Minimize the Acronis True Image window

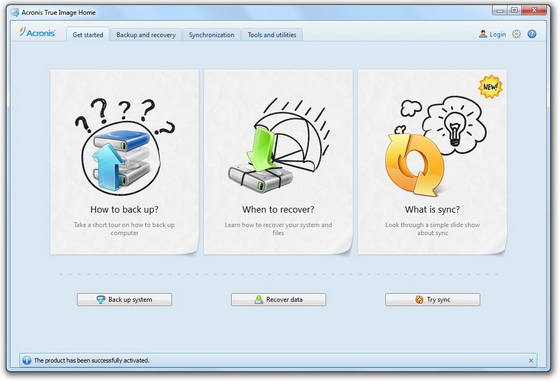click(x=500, y=10)
